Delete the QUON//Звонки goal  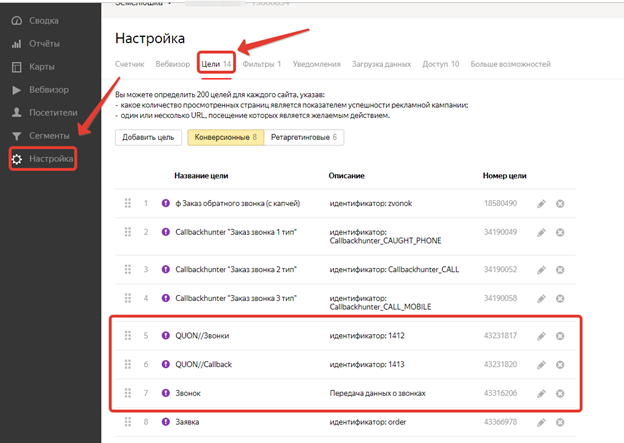click(x=560, y=336)
